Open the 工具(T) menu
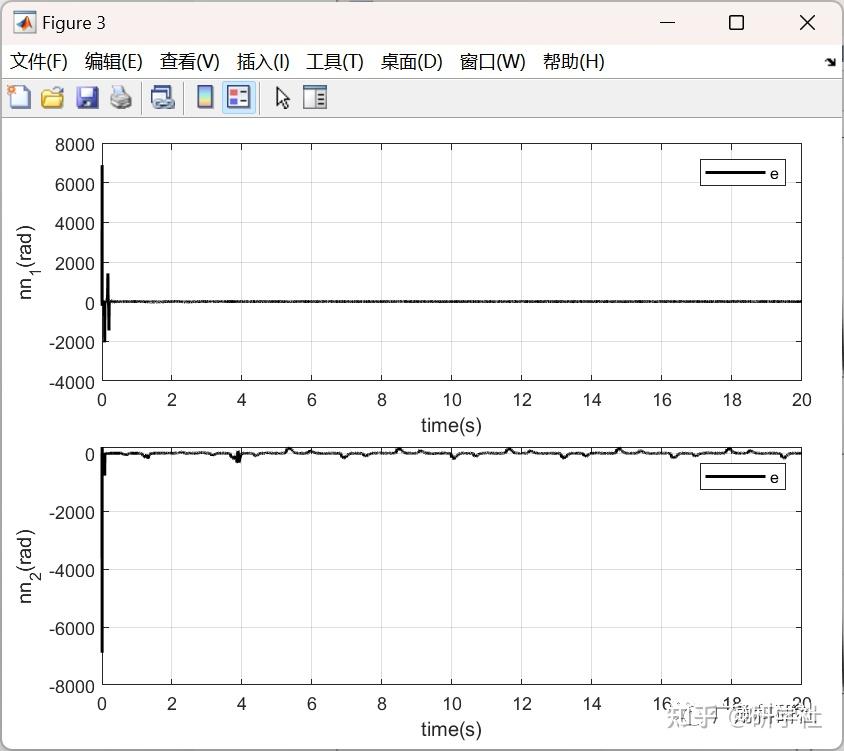844x751 pixels. tap(335, 61)
